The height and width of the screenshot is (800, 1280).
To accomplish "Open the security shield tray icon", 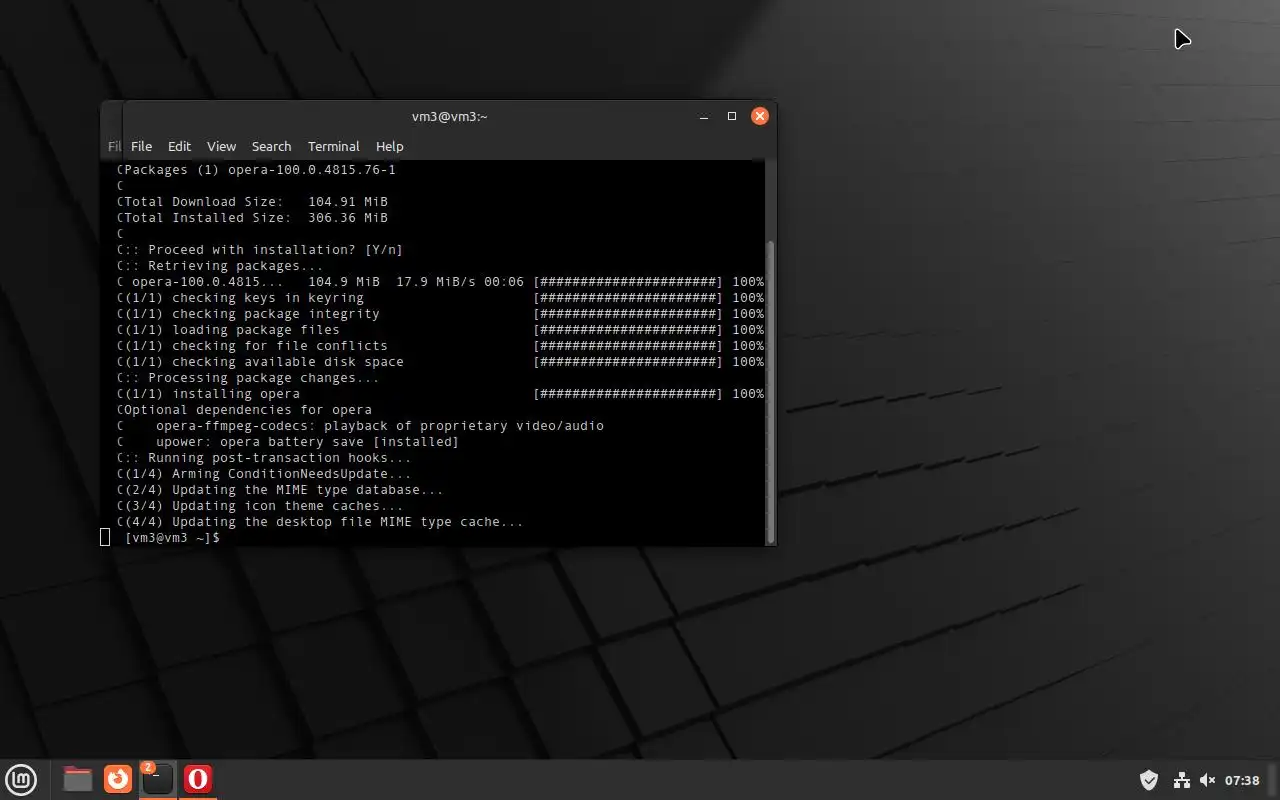I will coord(1149,780).
